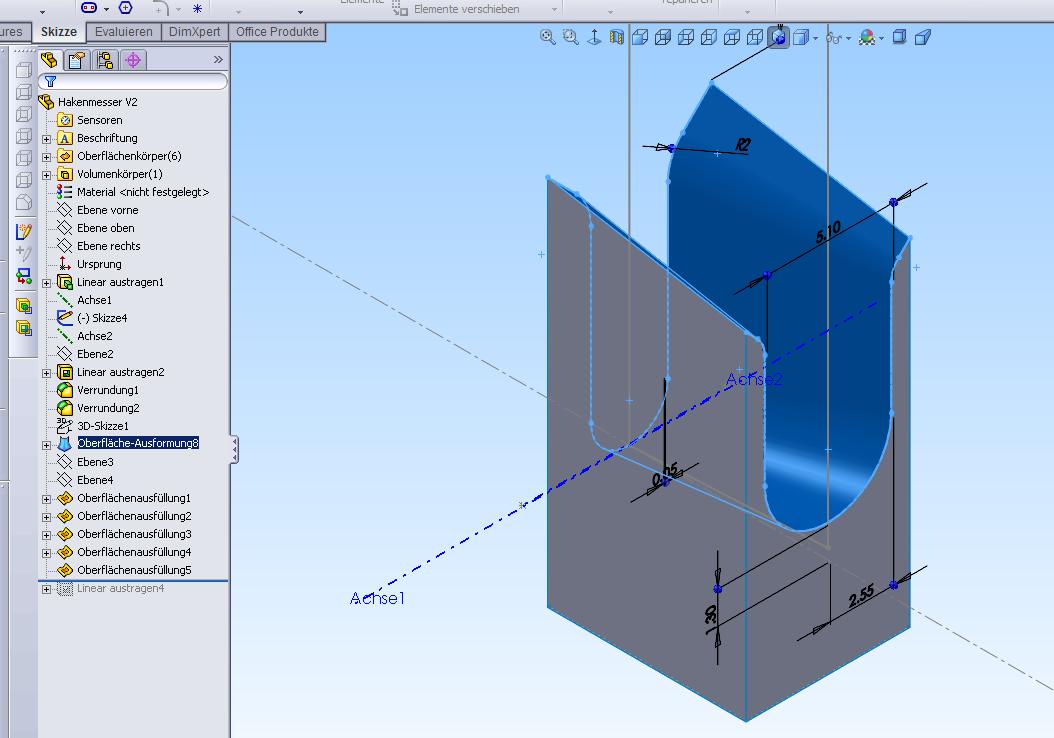The height and width of the screenshot is (738, 1054).
Task: Collapse the feature tree with panel handle
Action: pos(234,449)
